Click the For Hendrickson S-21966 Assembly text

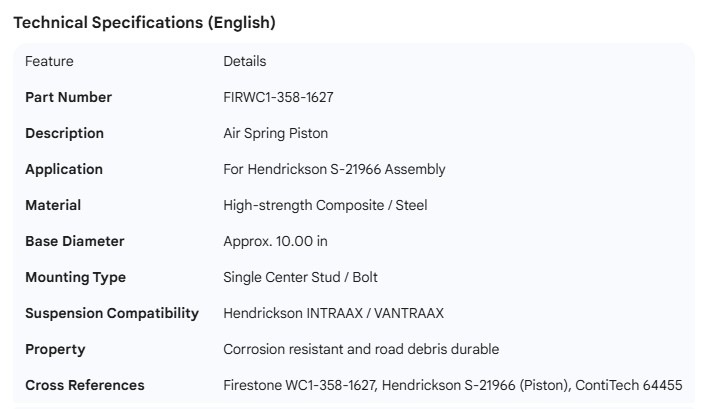334,169
